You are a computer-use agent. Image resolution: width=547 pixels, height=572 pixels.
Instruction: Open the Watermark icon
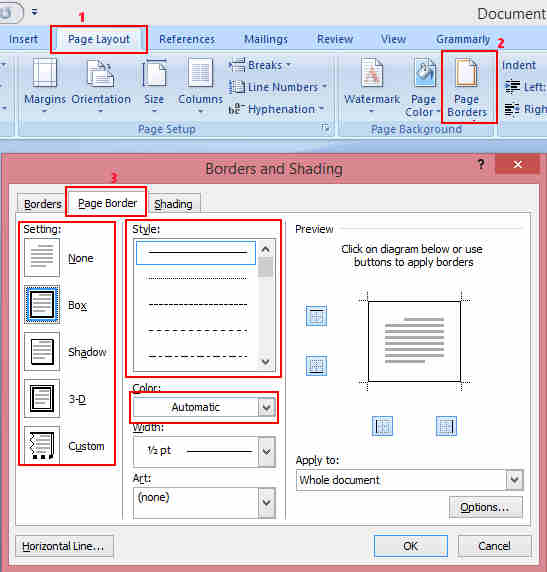pos(372,73)
